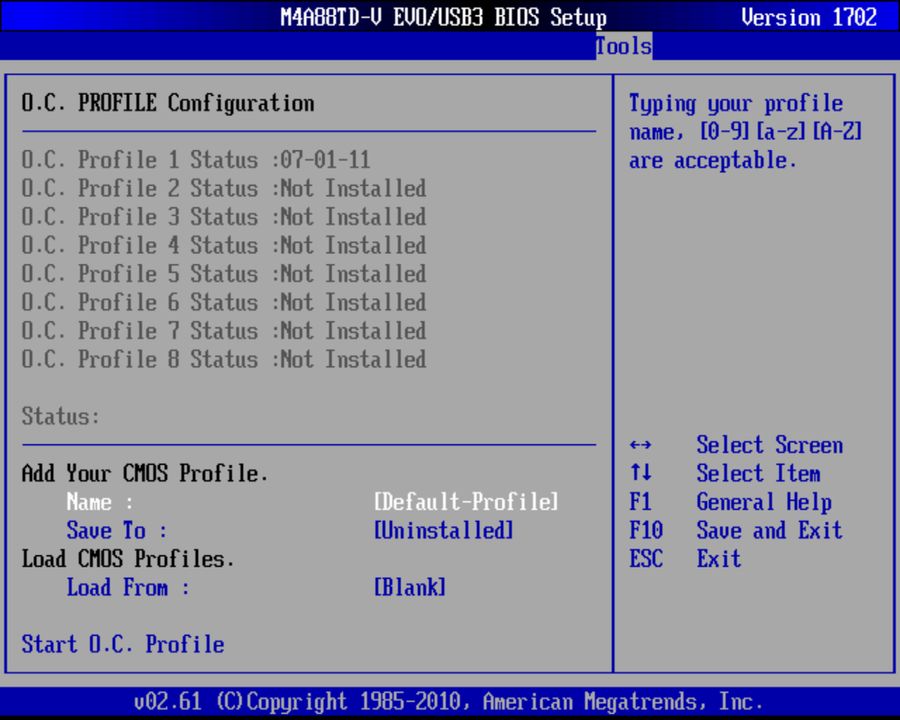The width and height of the screenshot is (900, 720).
Task: Open the Default-Profile name editor
Action: [465, 502]
